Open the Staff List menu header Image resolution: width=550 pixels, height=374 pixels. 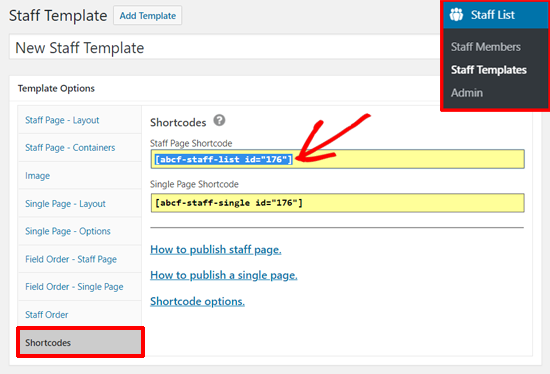coord(495,15)
